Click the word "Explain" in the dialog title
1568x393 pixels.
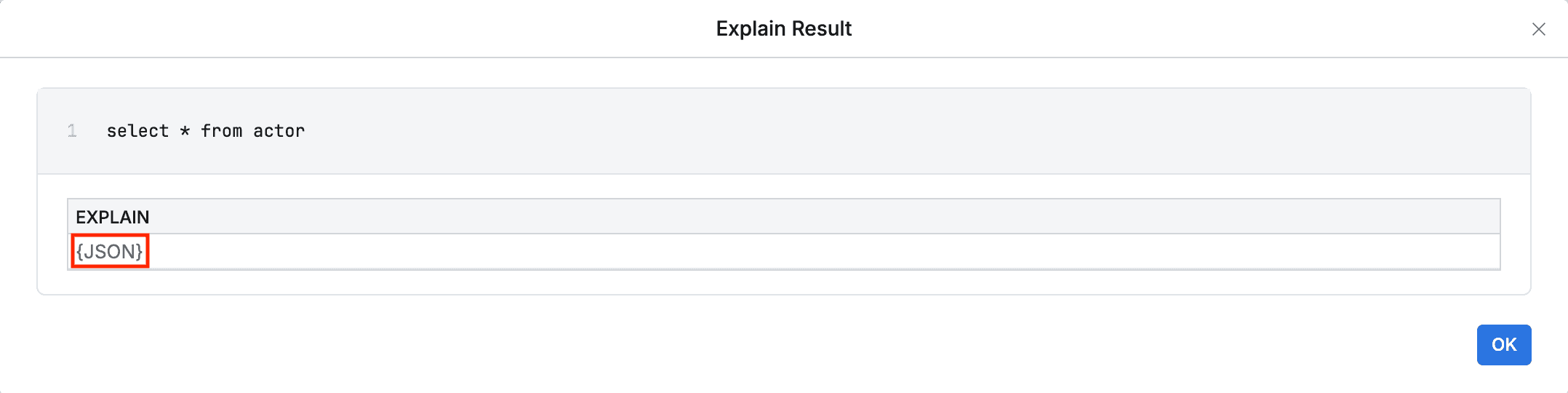point(751,28)
